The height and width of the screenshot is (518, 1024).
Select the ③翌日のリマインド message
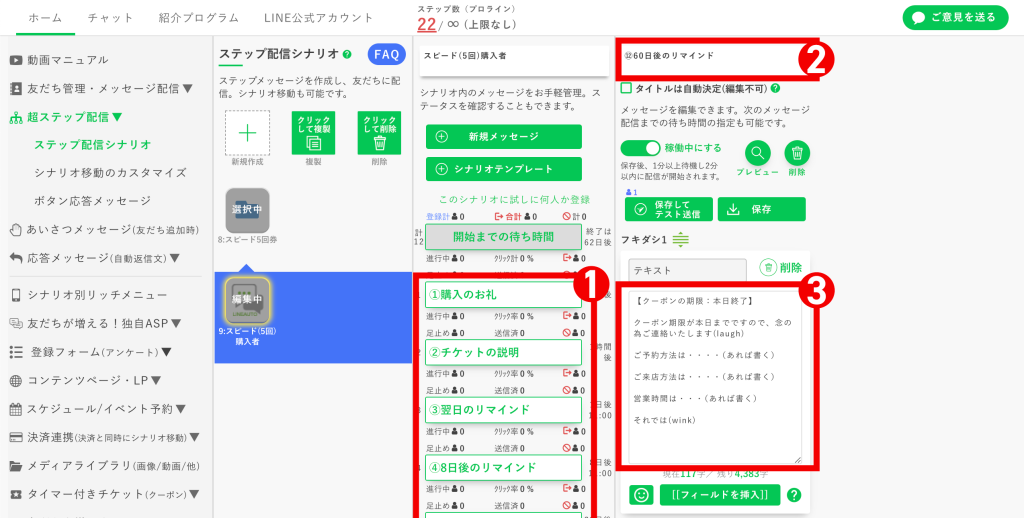pos(504,410)
